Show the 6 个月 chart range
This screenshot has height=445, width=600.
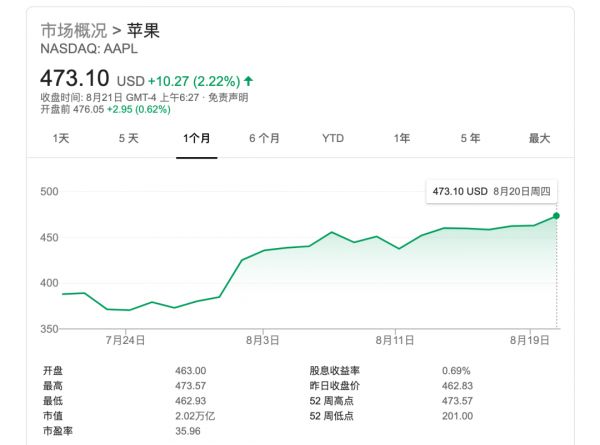264,138
